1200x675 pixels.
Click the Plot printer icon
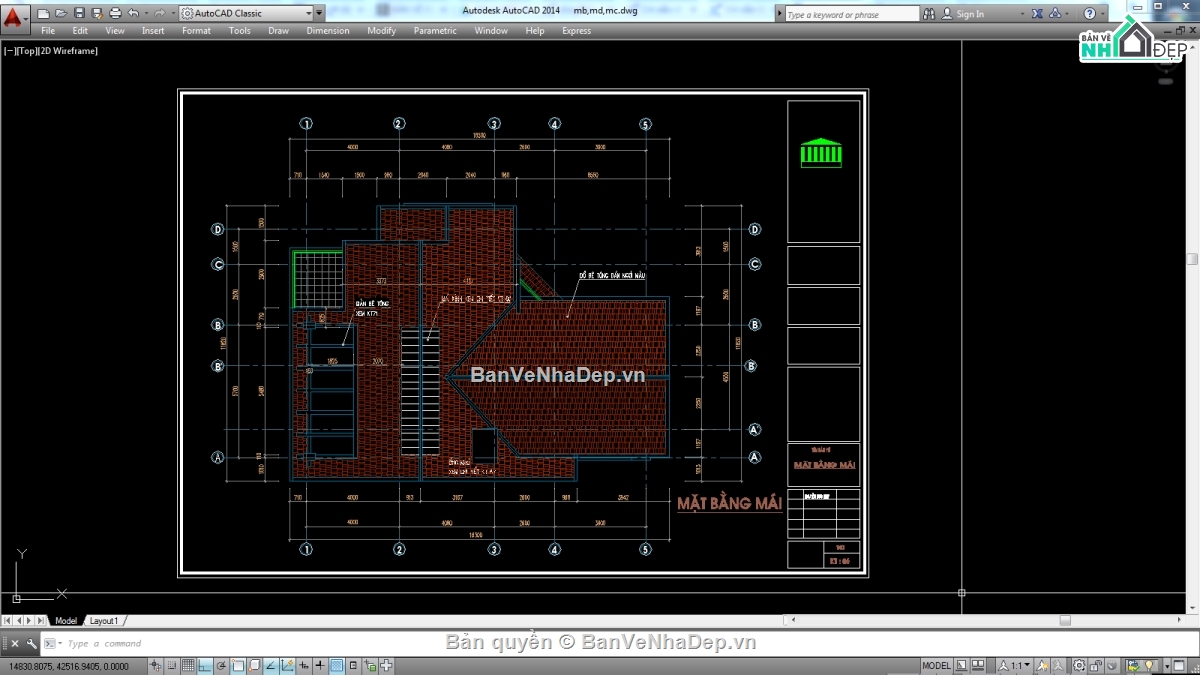(114, 13)
